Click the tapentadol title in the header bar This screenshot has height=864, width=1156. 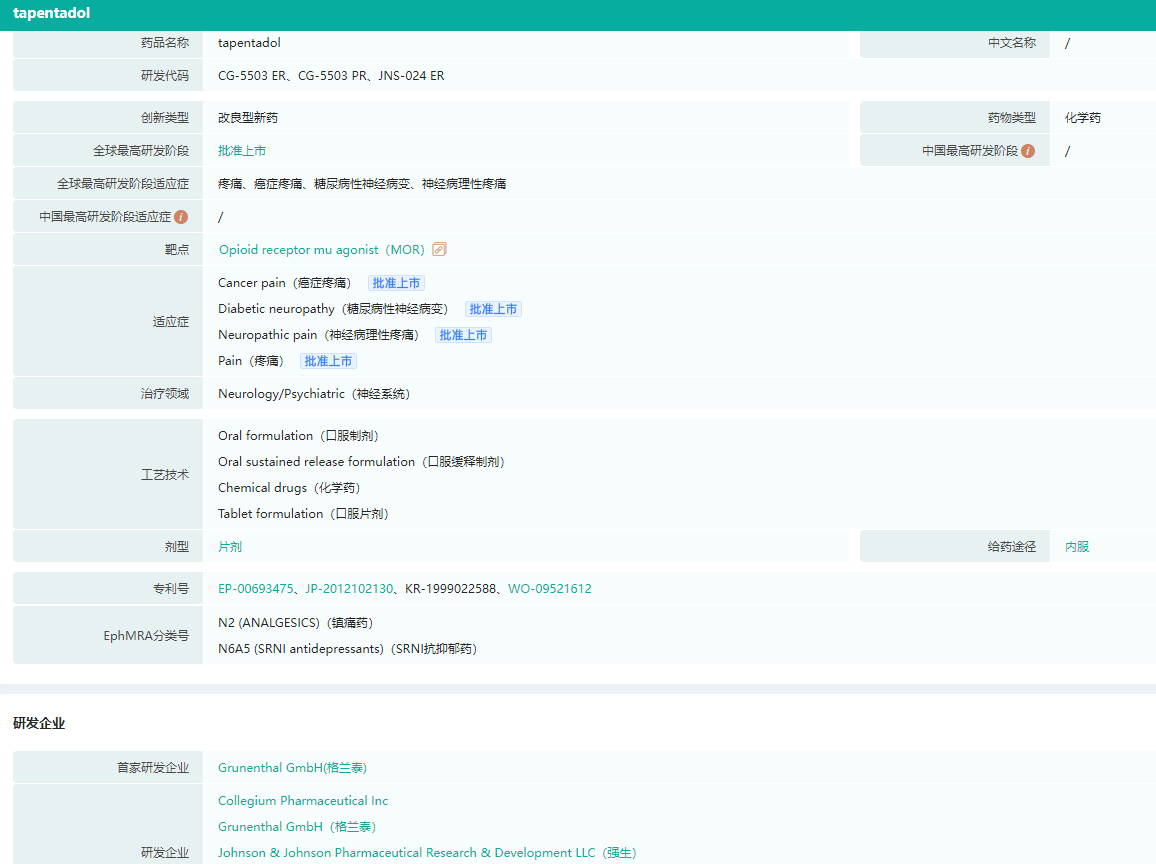click(51, 14)
